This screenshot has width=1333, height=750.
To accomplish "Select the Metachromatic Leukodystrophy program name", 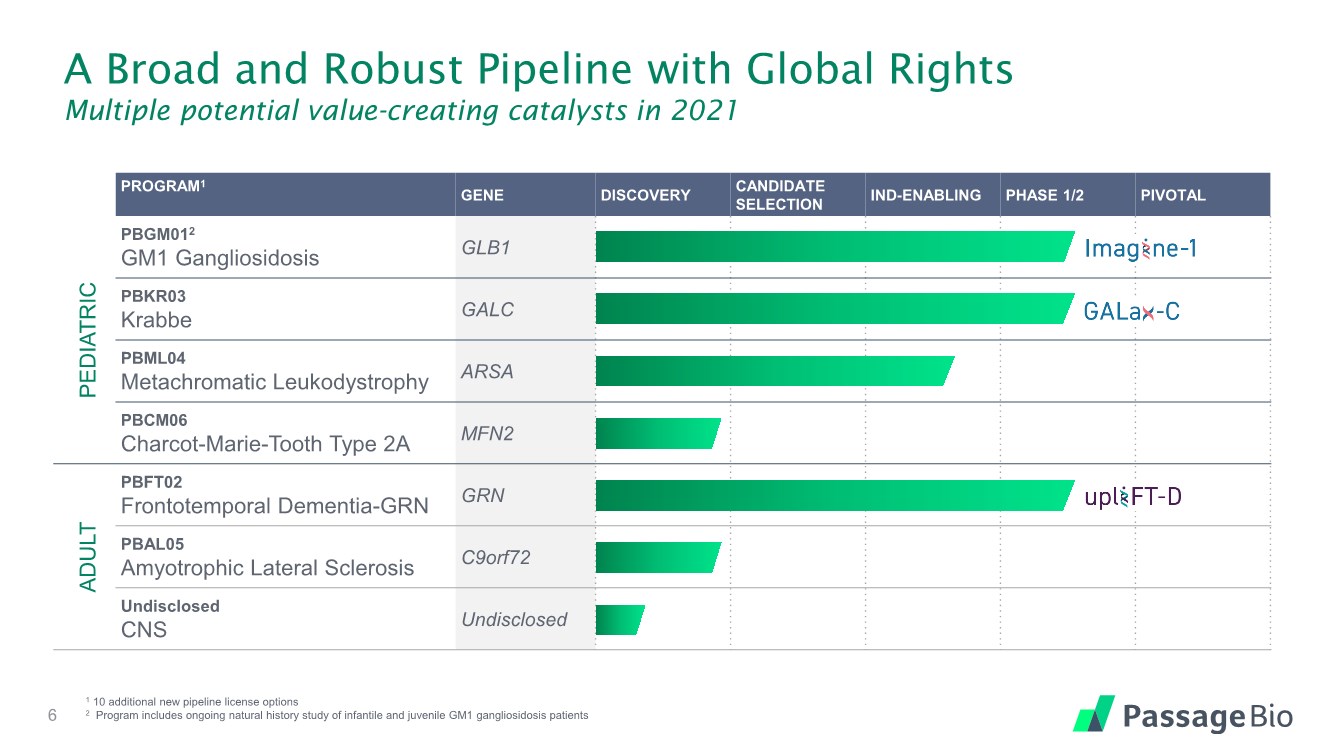I will pyautogui.click(x=274, y=382).
